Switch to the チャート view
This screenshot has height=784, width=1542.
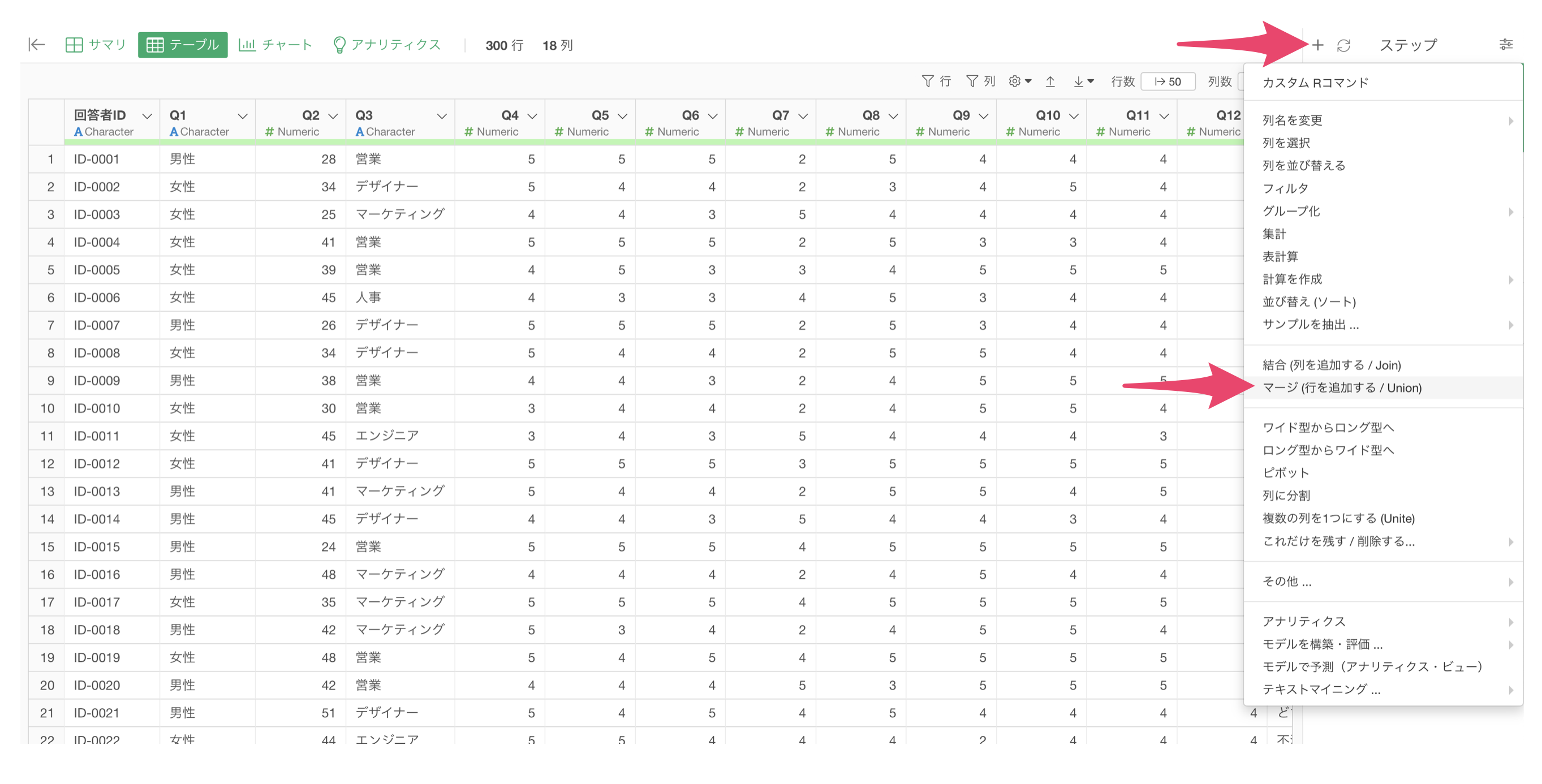tap(275, 45)
